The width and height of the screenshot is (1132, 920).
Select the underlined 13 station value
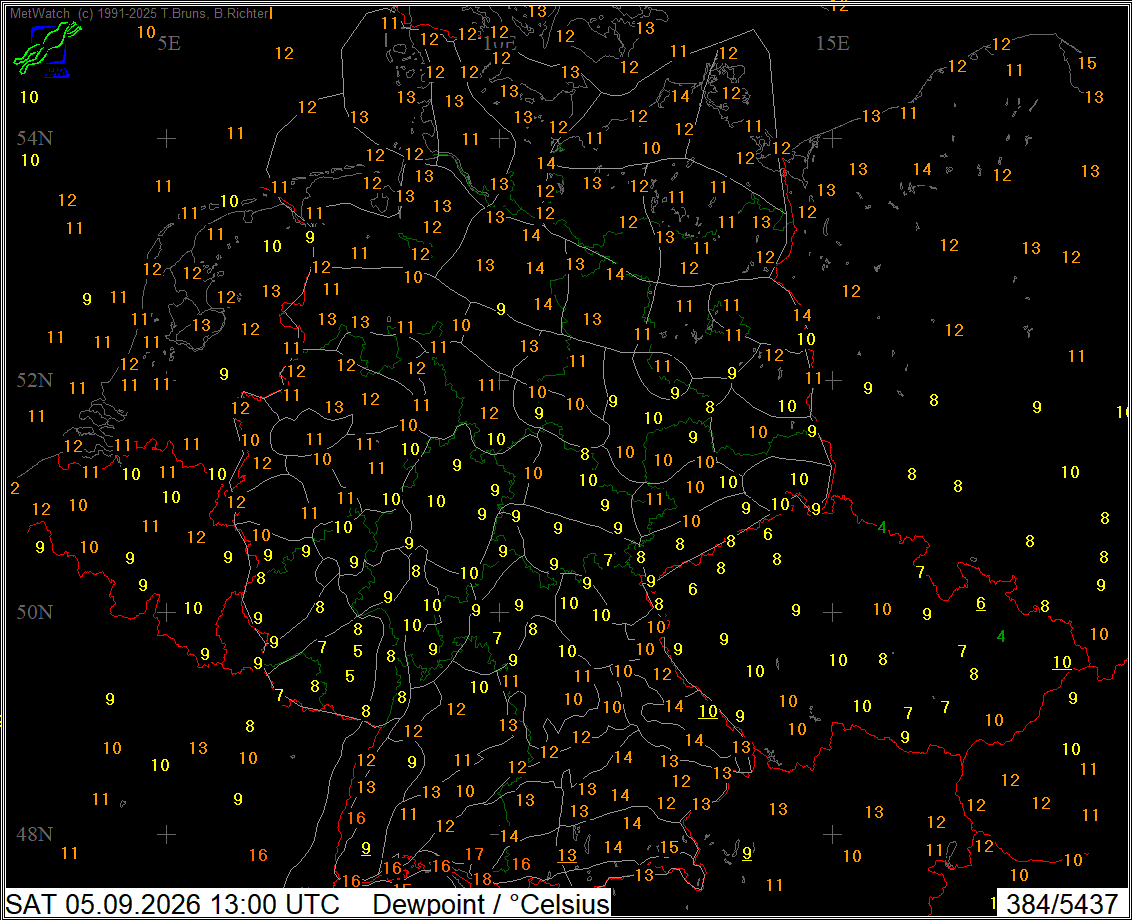click(x=567, y=855)
